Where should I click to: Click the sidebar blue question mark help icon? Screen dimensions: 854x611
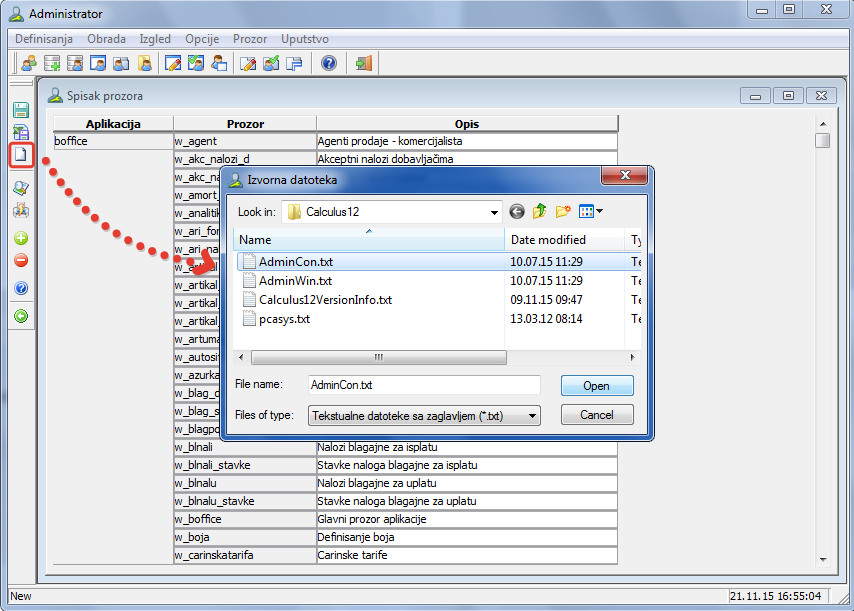21,288
